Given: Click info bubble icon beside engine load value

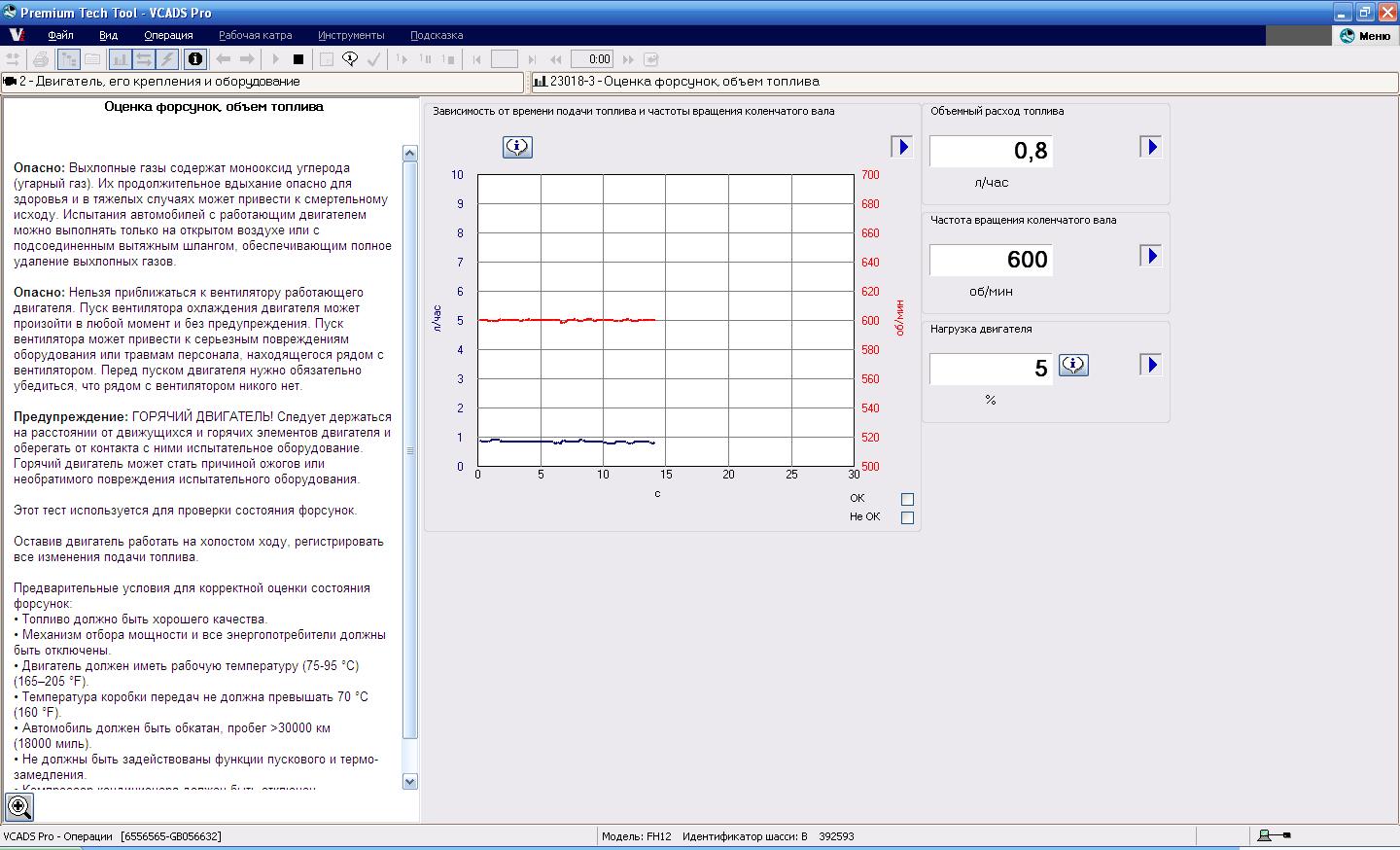Looking at the screenshot, I should click(x=1073, y=365).
